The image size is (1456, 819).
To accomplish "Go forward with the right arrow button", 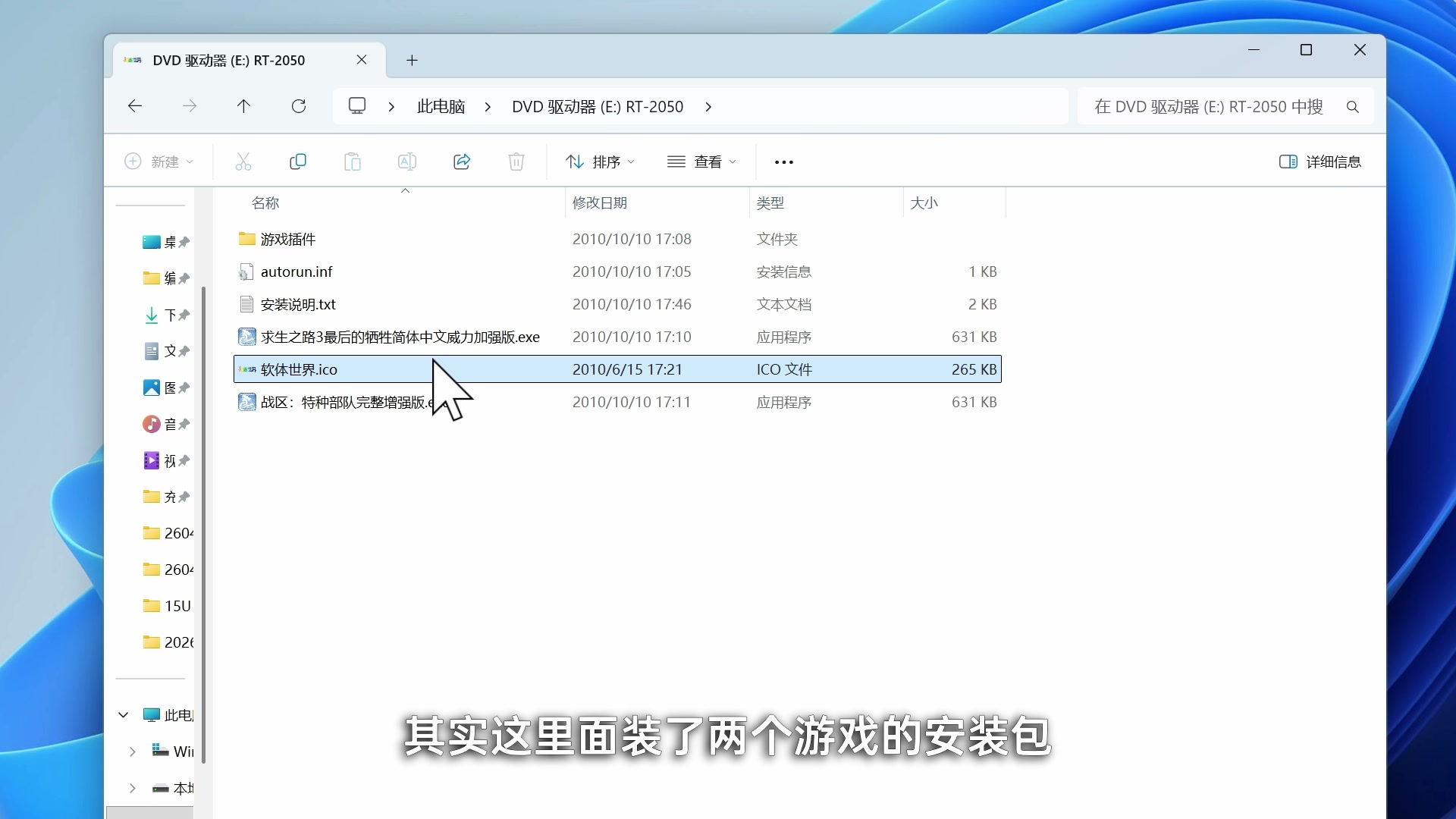I will point(190,106).
